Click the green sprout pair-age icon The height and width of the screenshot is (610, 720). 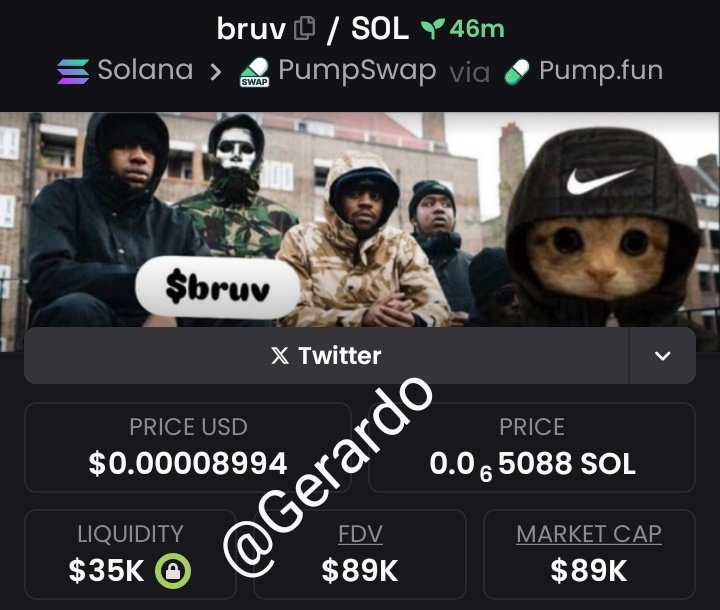click(432, 28)
